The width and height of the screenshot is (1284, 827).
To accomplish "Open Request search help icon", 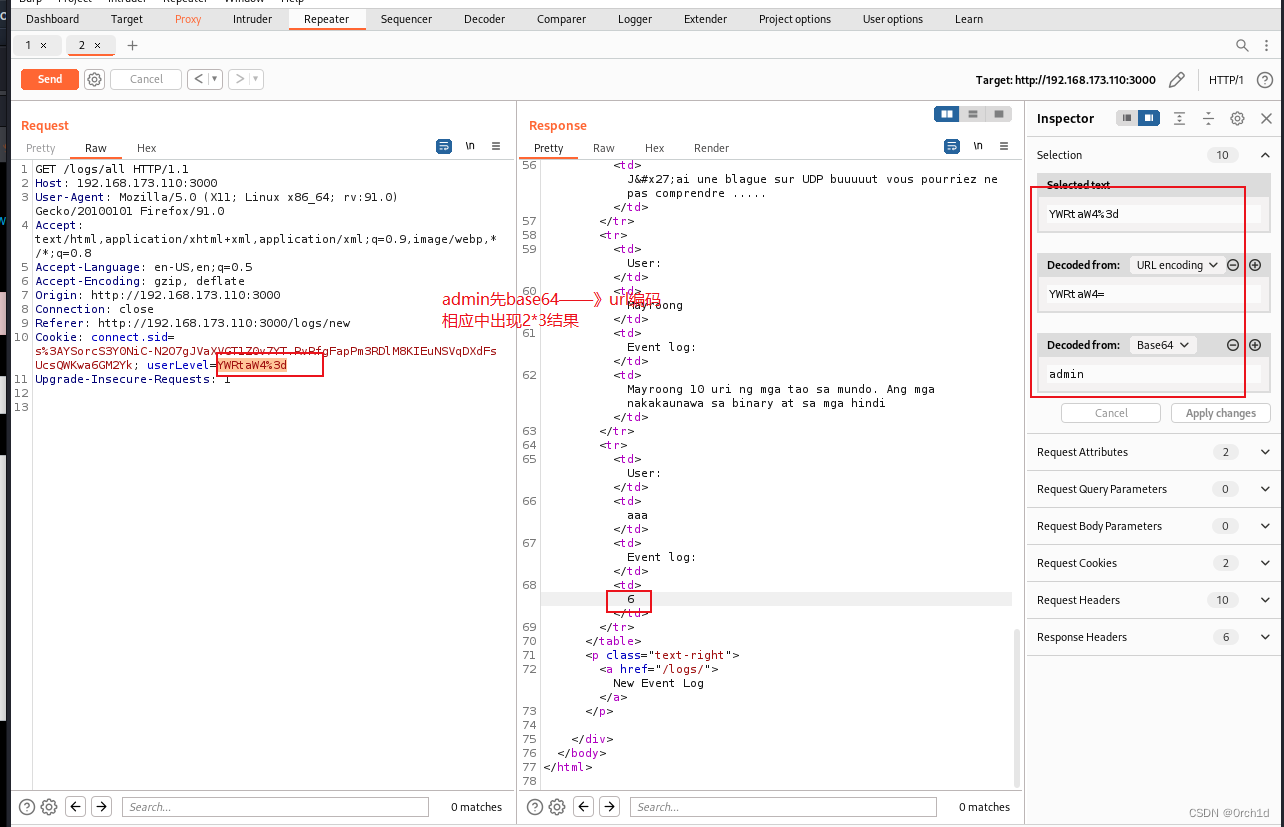I will 27,807.
